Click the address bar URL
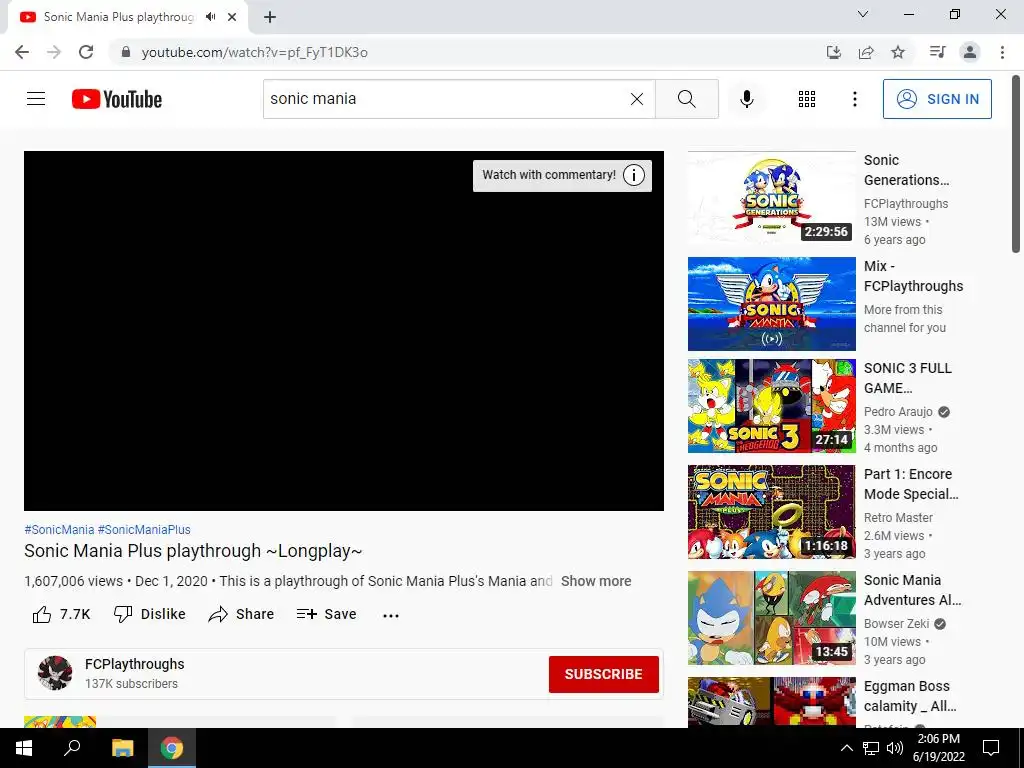This screenshot has width=1024, height=768. pos(255,52)
